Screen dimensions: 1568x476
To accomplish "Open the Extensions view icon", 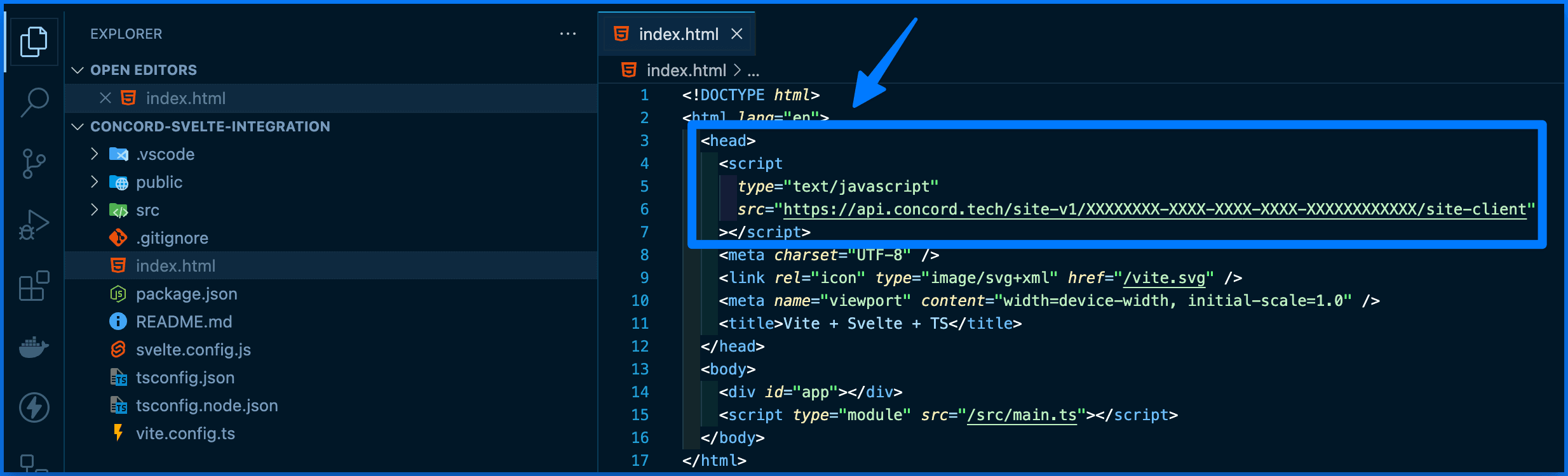I will pyautogui.click(x=34, y=286).
